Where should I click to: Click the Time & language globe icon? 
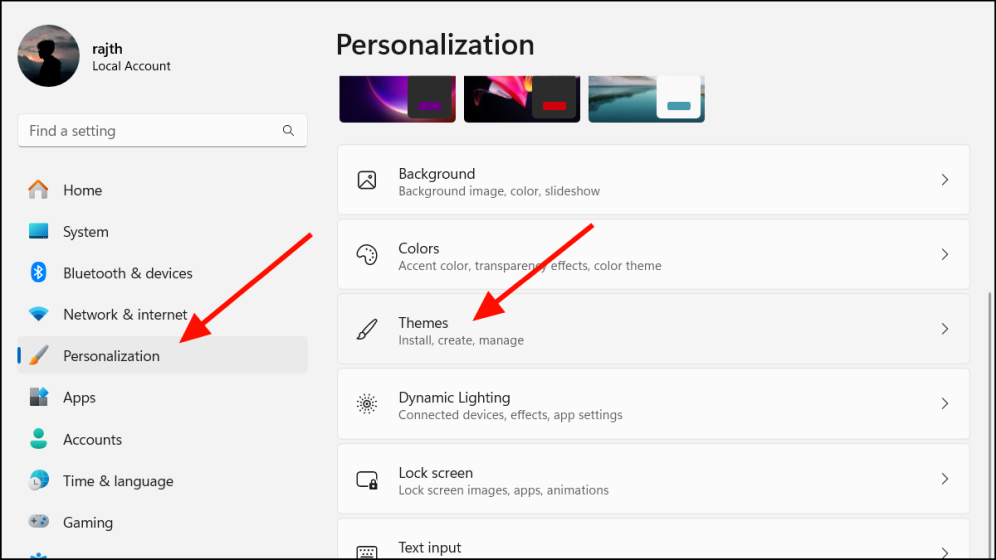(x=38, y=481)
